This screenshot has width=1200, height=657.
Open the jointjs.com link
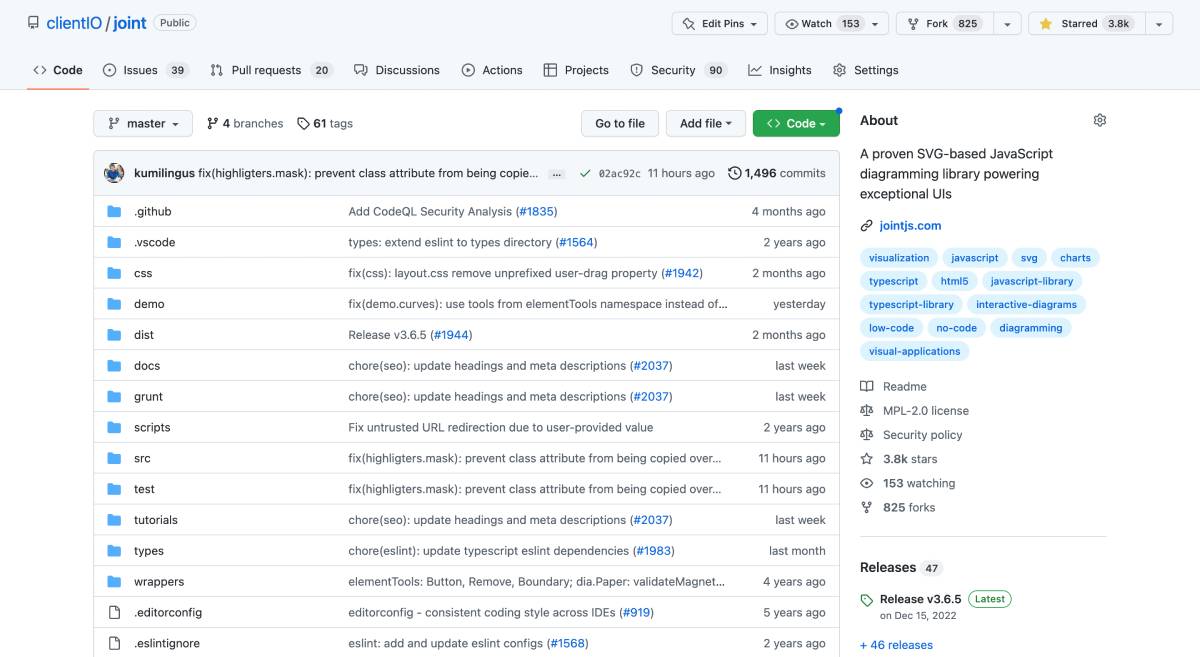[910, 225]
